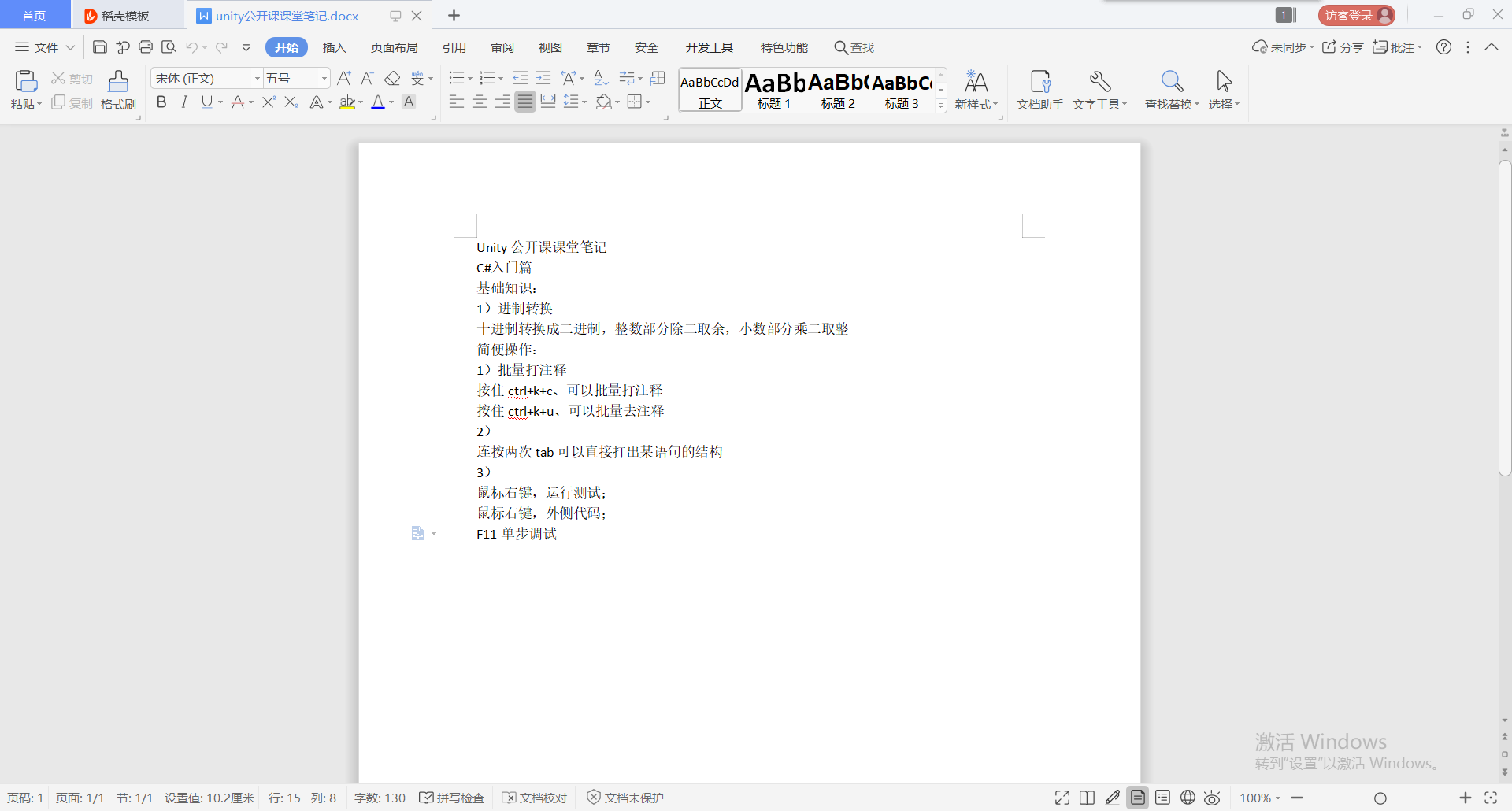Click the Print icon
This screenshot has height=811, width=1512.
pyautogui.click(x=146, y=47)
